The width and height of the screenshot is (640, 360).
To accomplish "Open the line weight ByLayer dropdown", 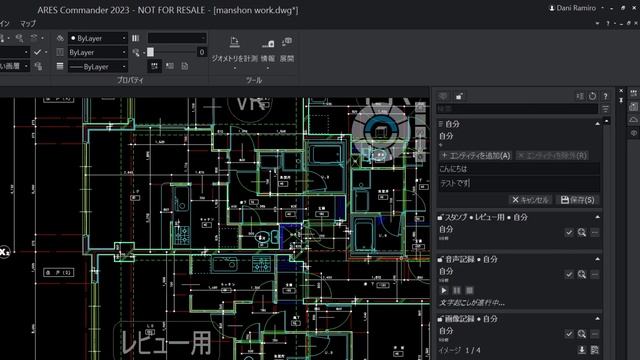I will (98, 52).
